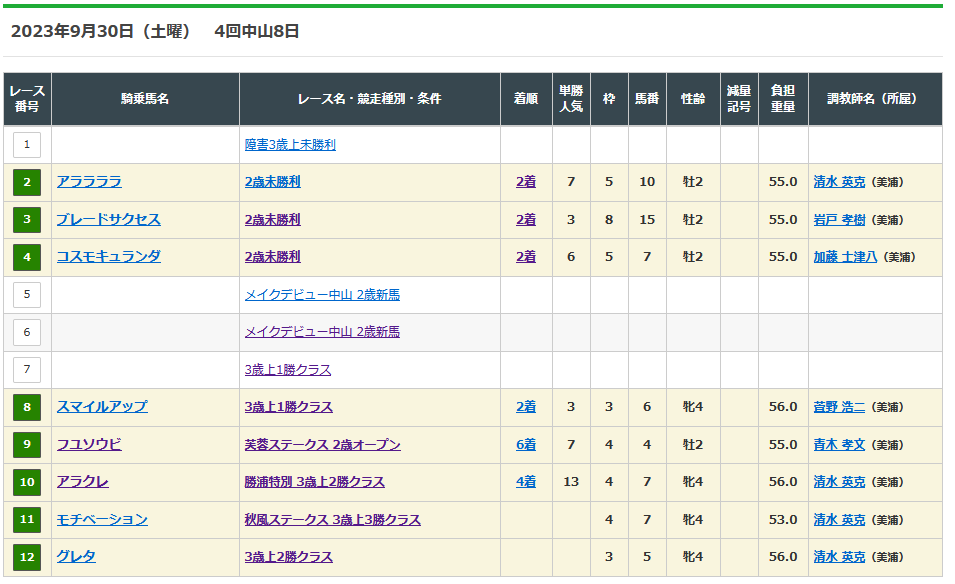This screenshot has height=584, width=955.
Task: Open the ブレードサクセス horse link
Action: [x=108, y=220]
